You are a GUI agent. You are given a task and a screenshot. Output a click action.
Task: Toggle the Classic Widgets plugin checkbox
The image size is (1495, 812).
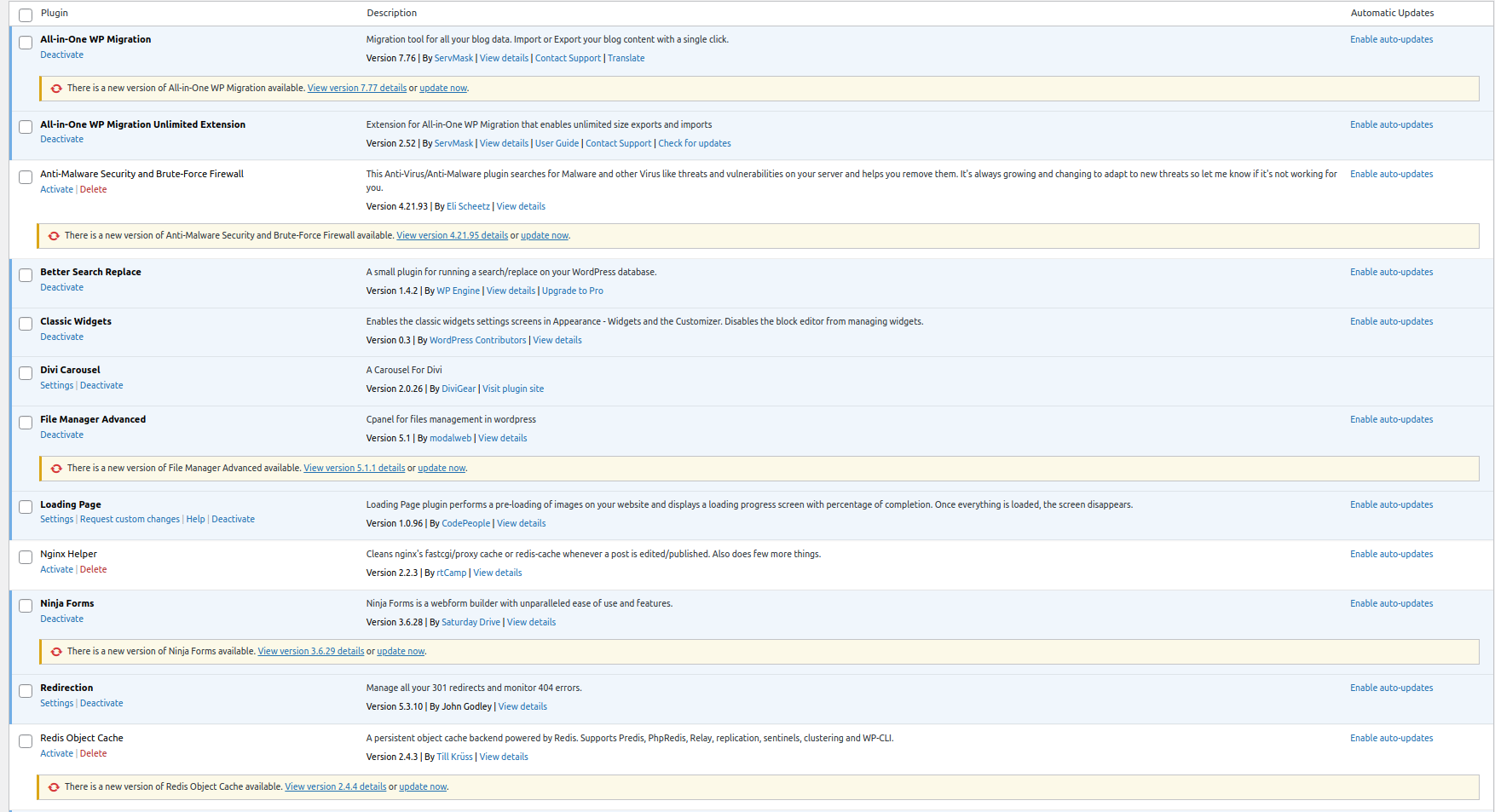(x=26, y=325)
